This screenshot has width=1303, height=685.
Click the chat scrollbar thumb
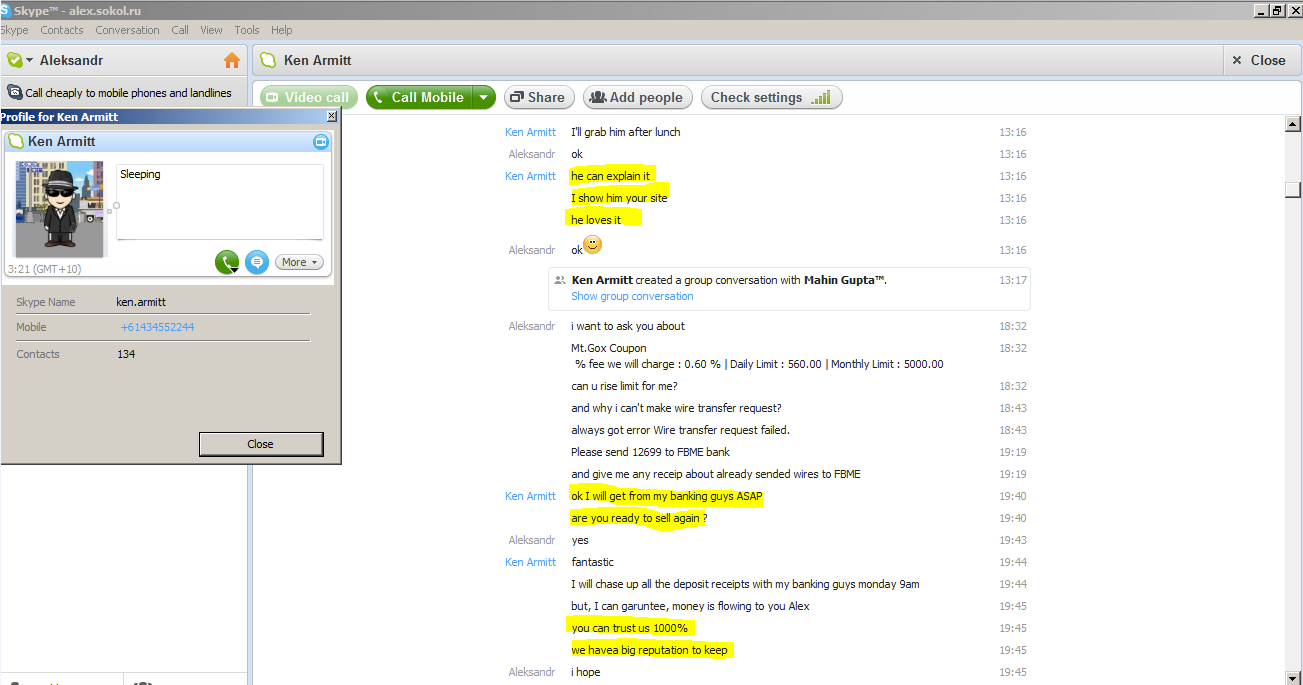[1292, 190]
